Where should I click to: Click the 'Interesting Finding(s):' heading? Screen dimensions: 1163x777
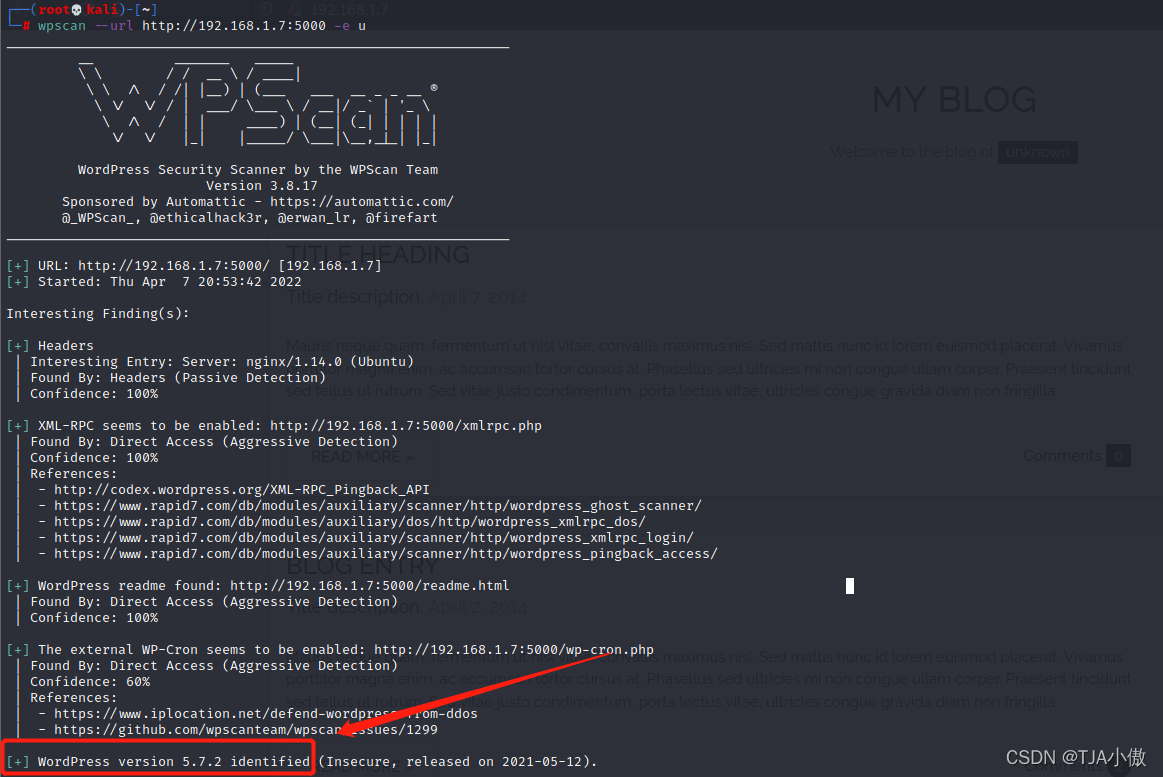coord(98,314)
